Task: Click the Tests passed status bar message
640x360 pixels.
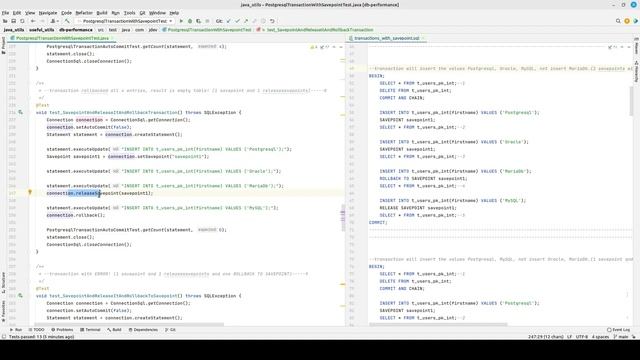Action: coord(41,337)
